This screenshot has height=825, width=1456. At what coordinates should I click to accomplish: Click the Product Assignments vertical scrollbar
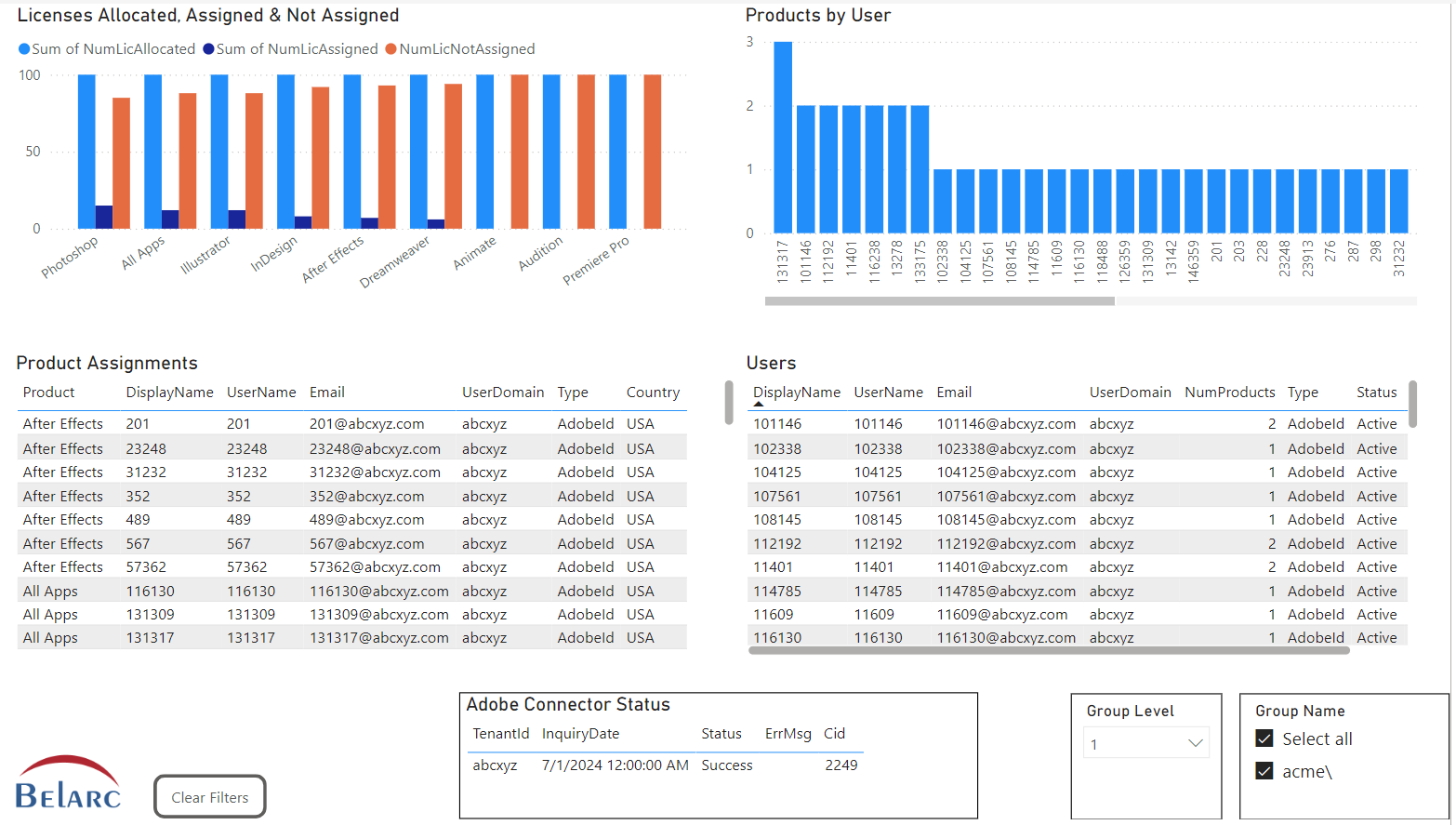point(729,403)
